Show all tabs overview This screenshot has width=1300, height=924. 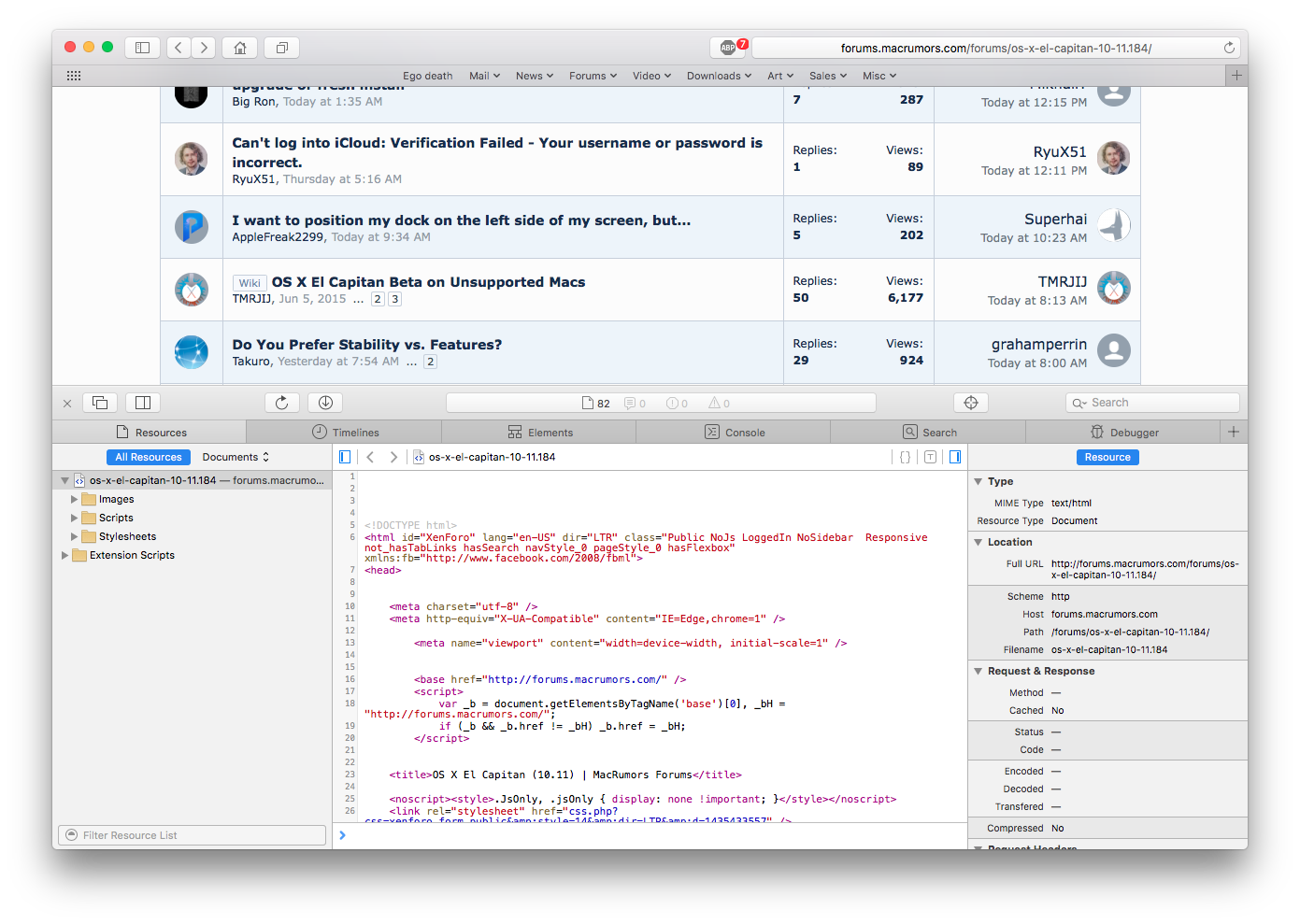coord(281,48)
